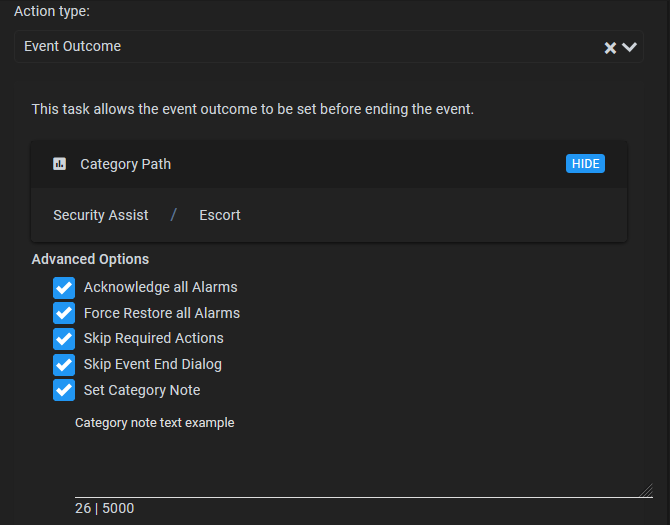The width and height of the screenshot is (670, 525).
Task: Click the Action type label
Action: (52, 11)
